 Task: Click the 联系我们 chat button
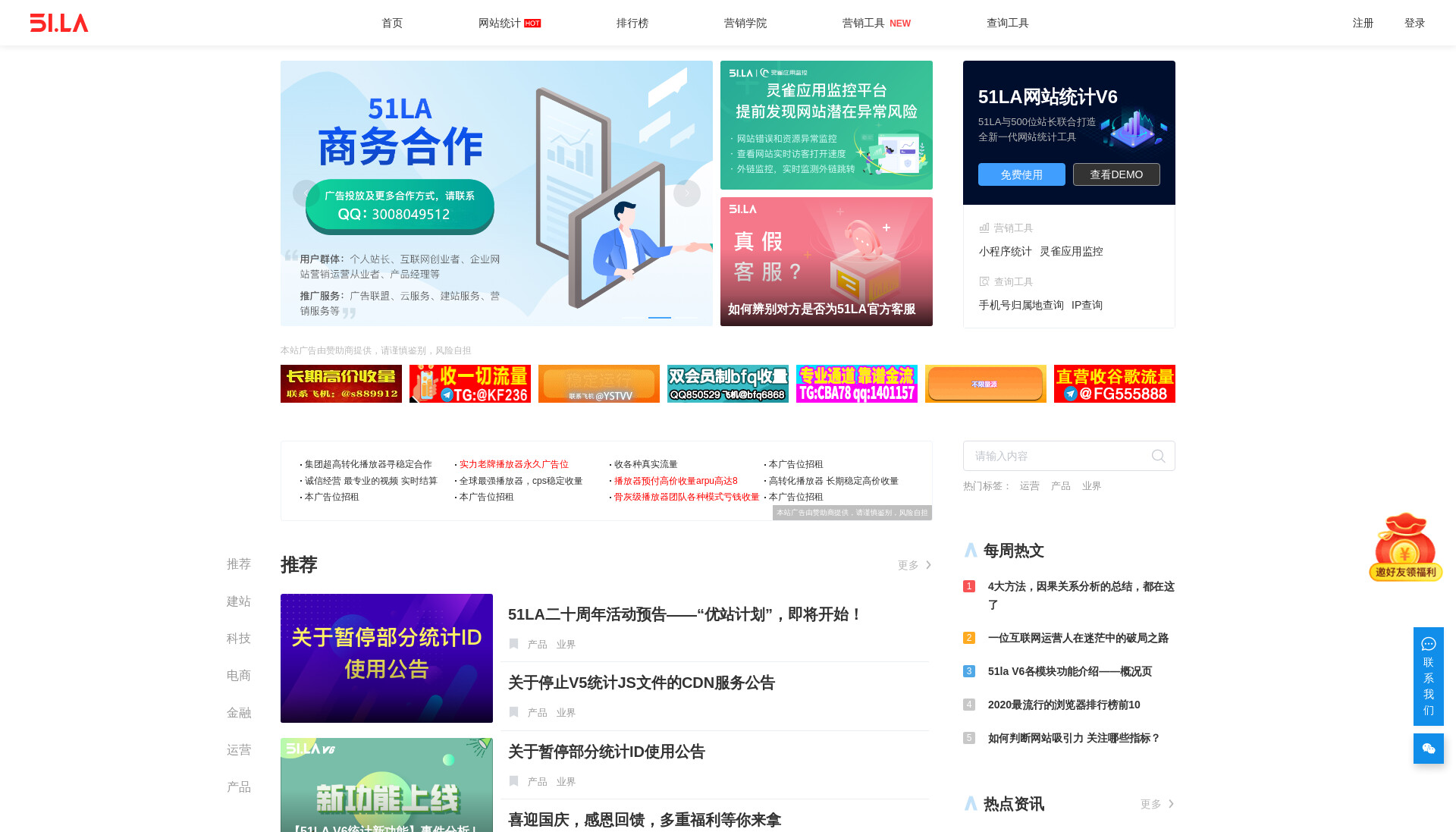(x=1429, y=677)
